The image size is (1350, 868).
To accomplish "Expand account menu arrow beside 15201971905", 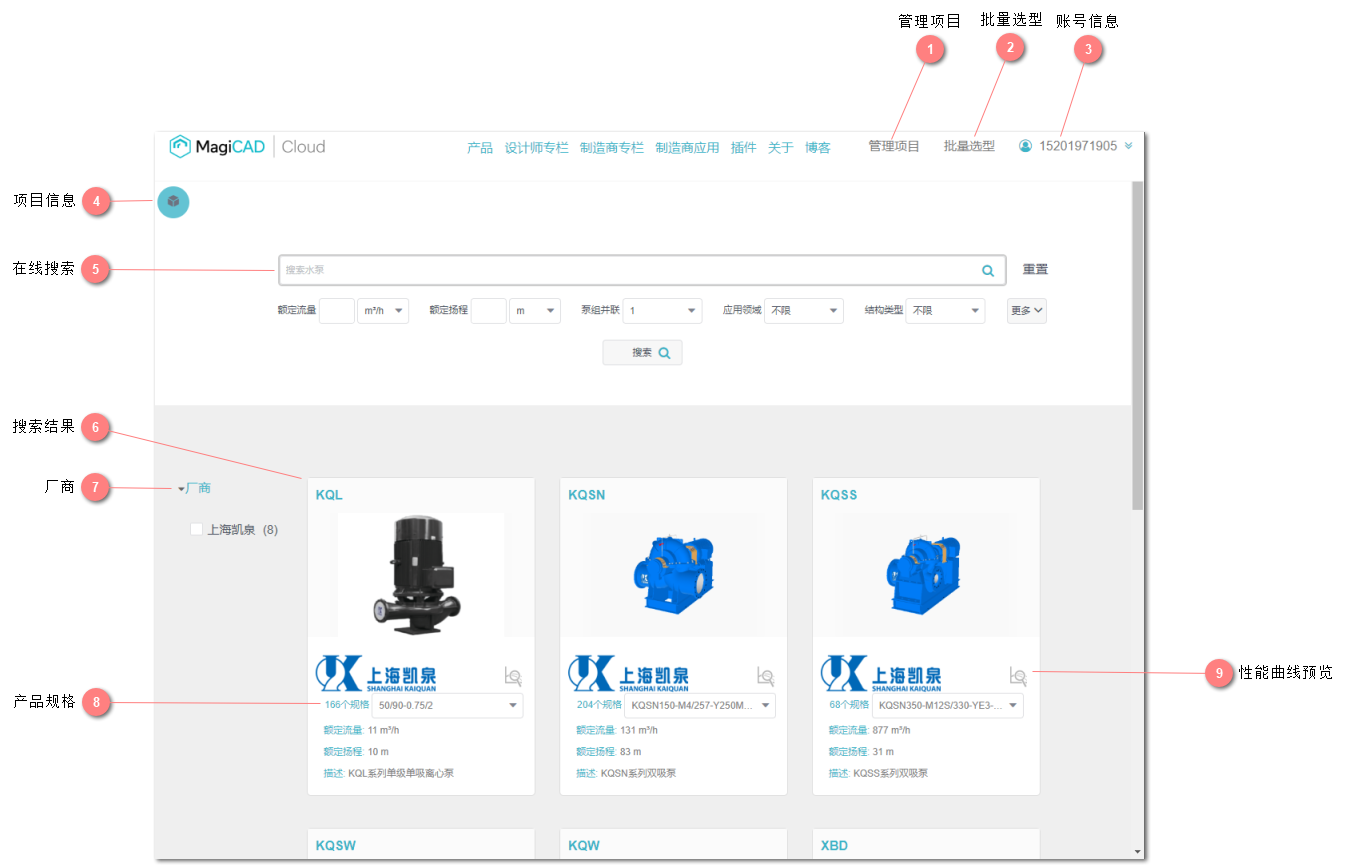I will 1128,146.
